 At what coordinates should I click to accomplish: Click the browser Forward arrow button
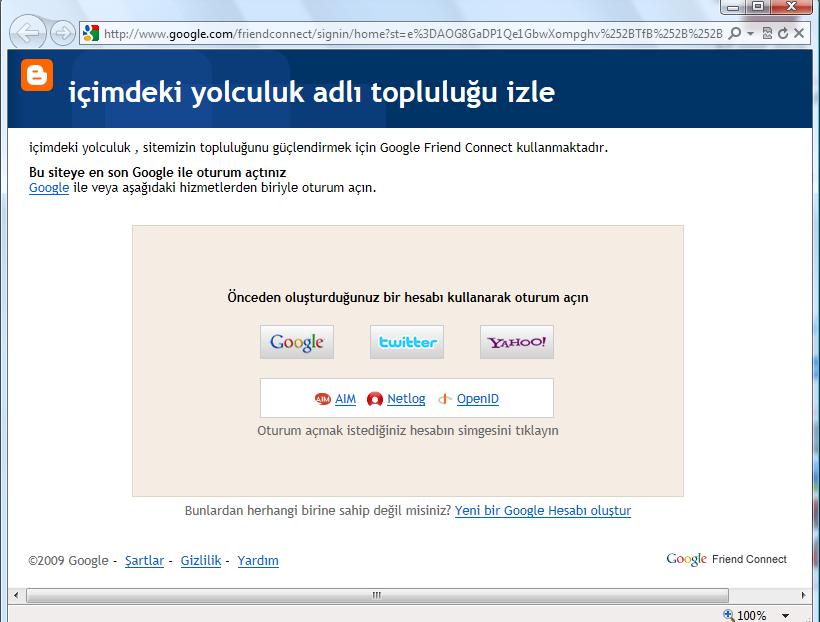[x=63, y=33]
